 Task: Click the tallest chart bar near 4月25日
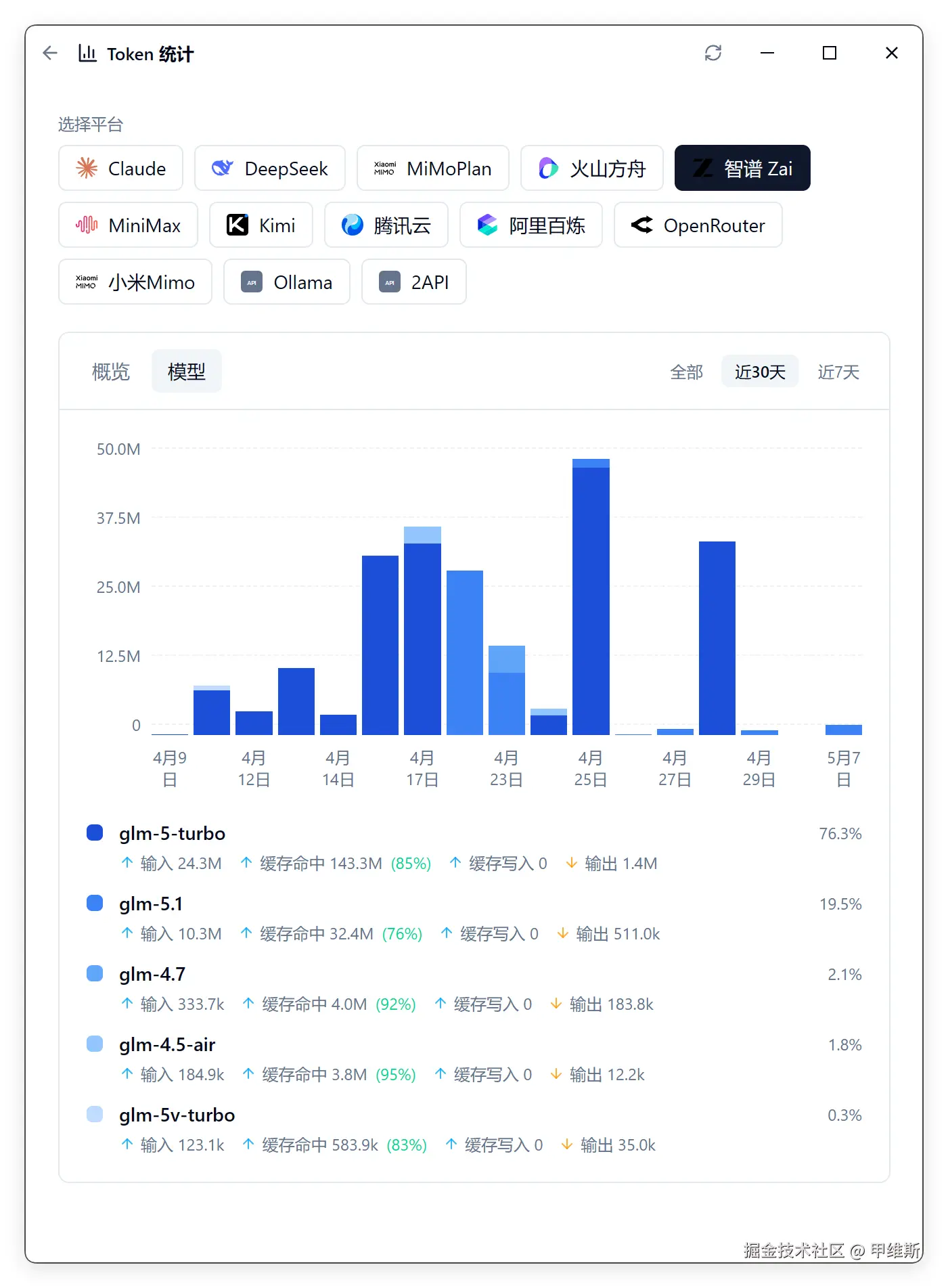tap(591, 597)
